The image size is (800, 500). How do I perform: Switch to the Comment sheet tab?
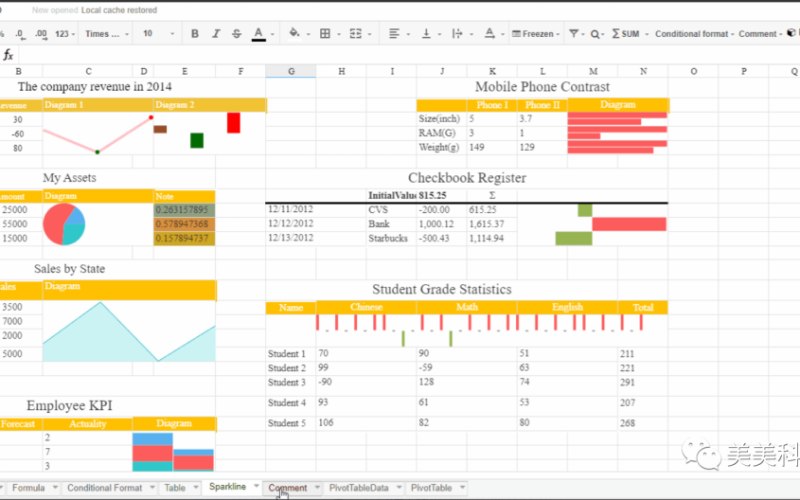tap(288, 488)
